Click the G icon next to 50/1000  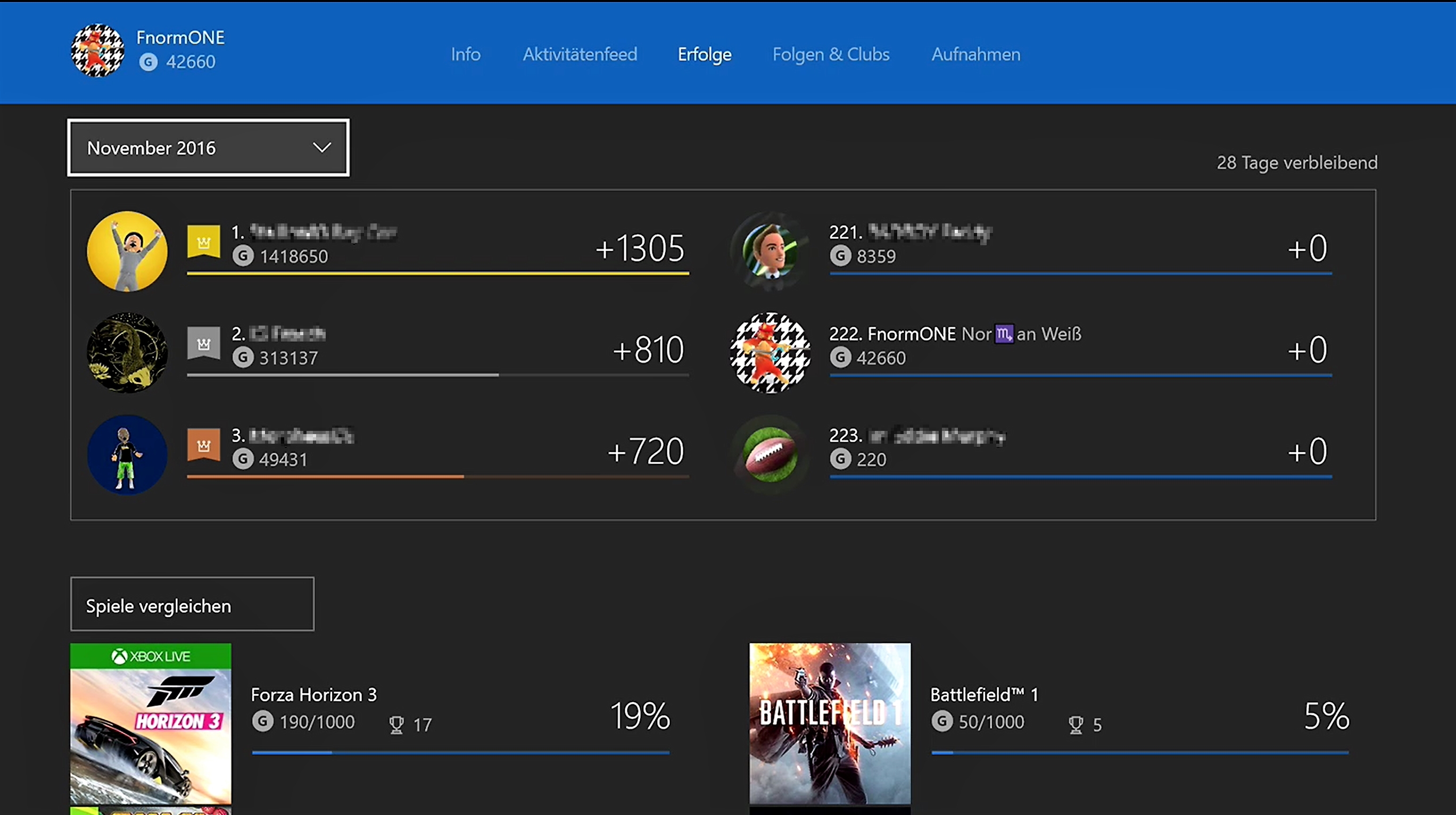point(942,722)
